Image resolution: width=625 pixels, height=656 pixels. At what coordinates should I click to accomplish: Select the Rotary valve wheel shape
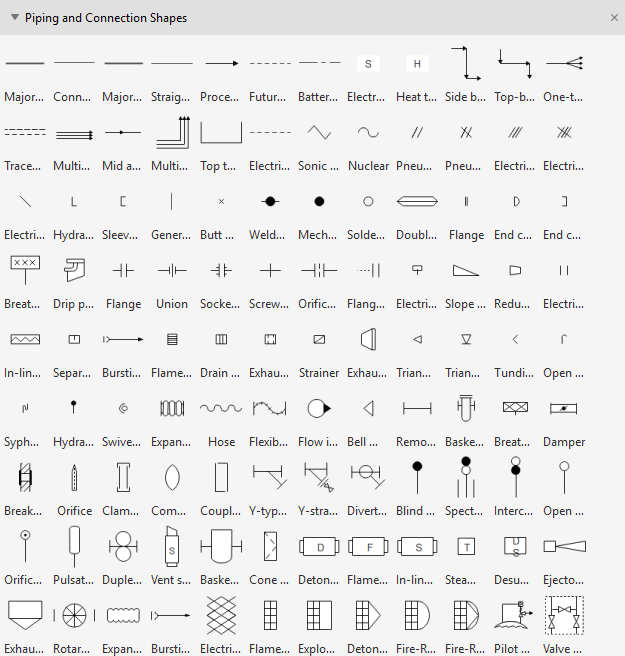click(x=74, y=615)
